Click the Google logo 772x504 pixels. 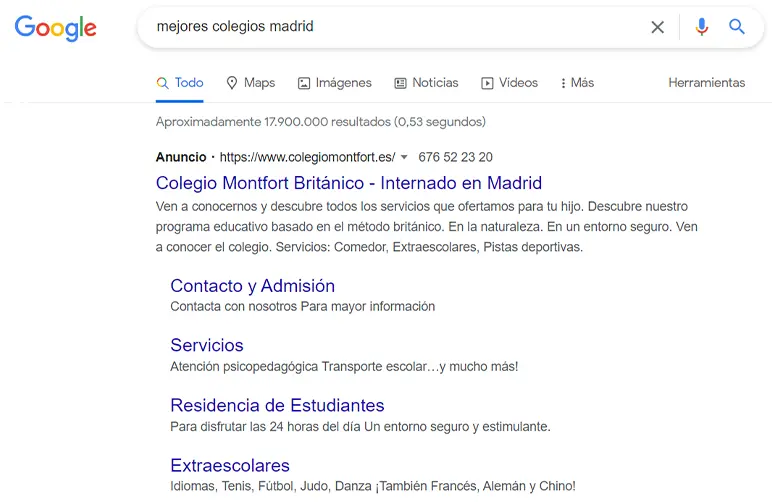tap(56, 28)
